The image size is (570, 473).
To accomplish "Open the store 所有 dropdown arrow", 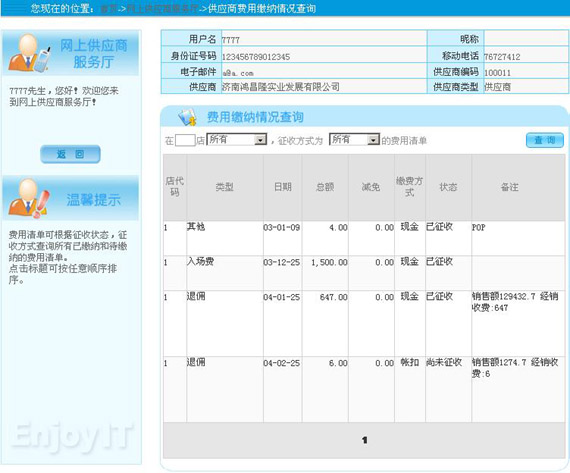I will pos(260,140).
